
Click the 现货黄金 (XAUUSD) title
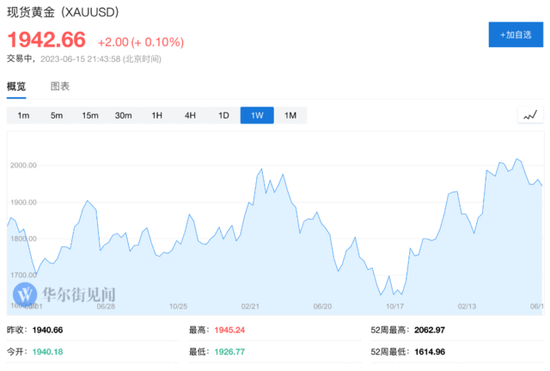[x=63, y=12]
